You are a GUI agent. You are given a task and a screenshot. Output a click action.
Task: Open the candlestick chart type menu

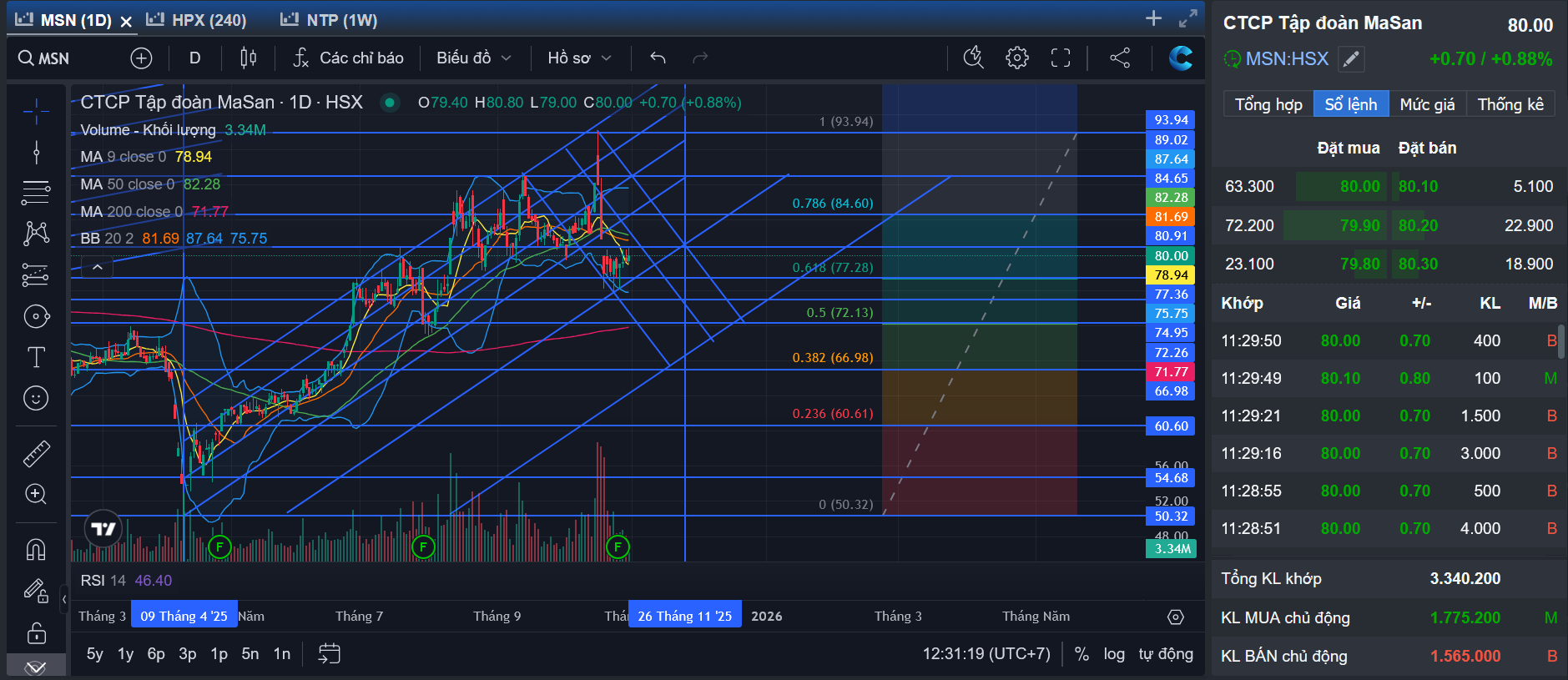(248, 58)
